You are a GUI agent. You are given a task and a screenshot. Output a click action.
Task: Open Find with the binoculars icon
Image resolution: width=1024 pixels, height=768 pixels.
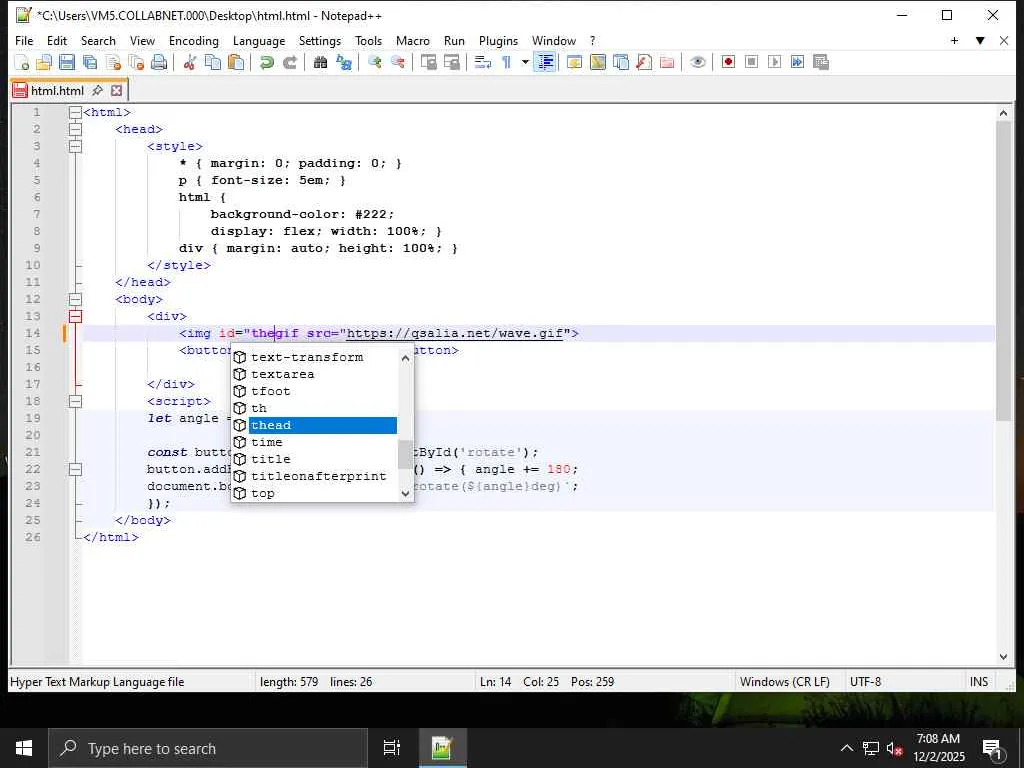320,63
